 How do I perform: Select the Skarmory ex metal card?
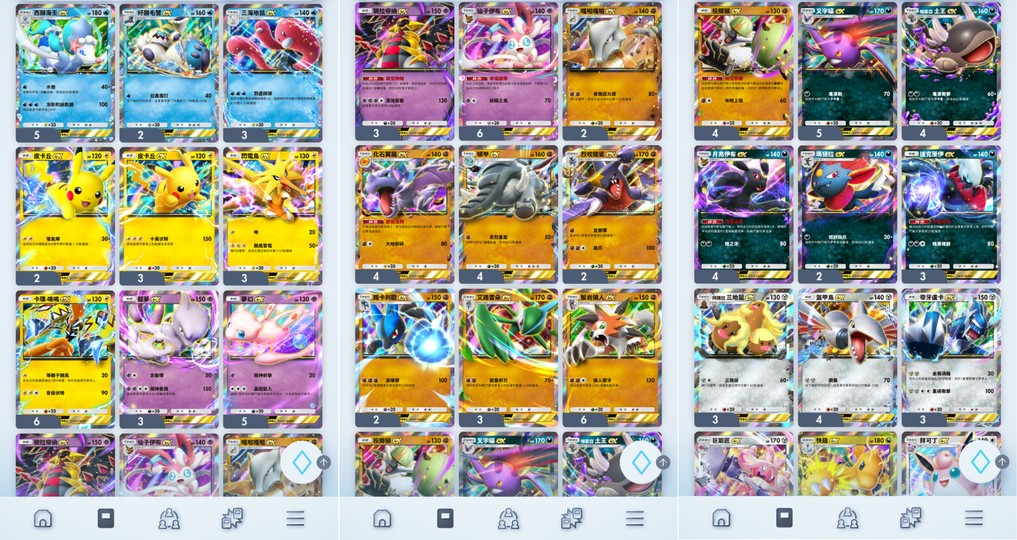(847, 358)
